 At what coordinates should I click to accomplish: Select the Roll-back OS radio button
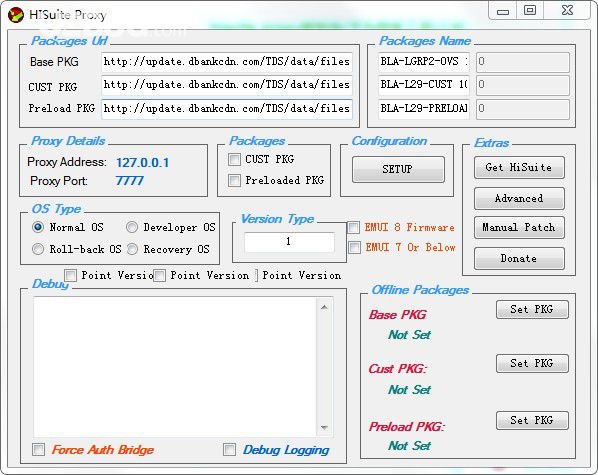pos(38,249)
